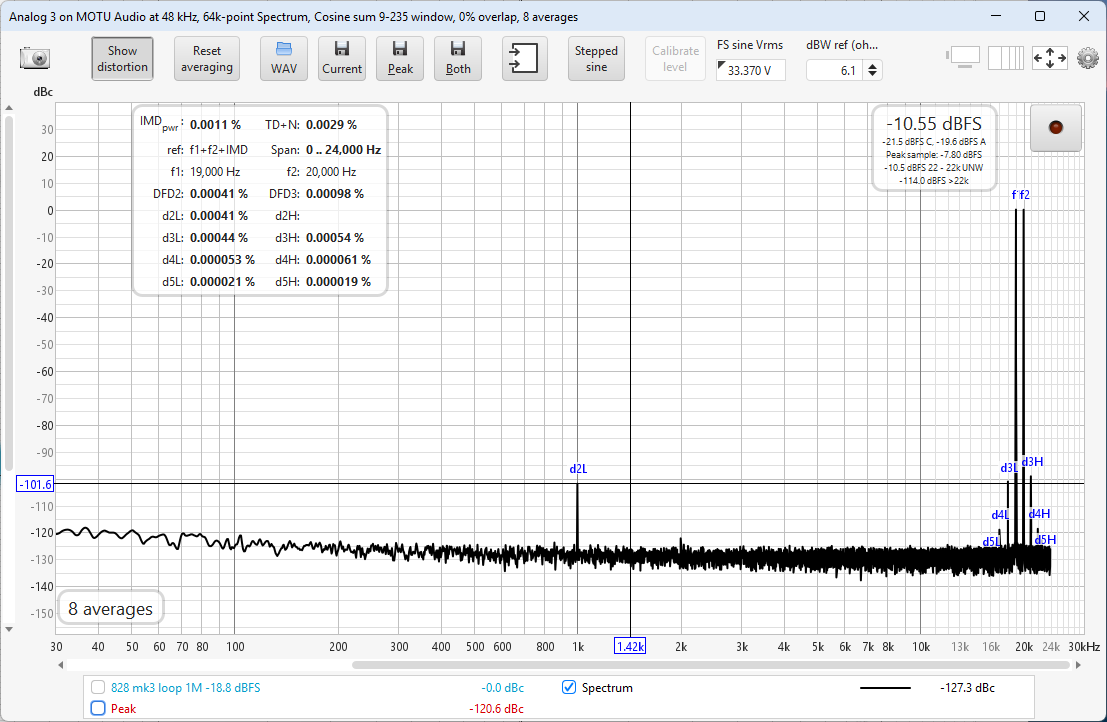This screenshot has height=722, width=1107.
Task: Start recording with the red dot button
Action: (x=1055, y=128)
